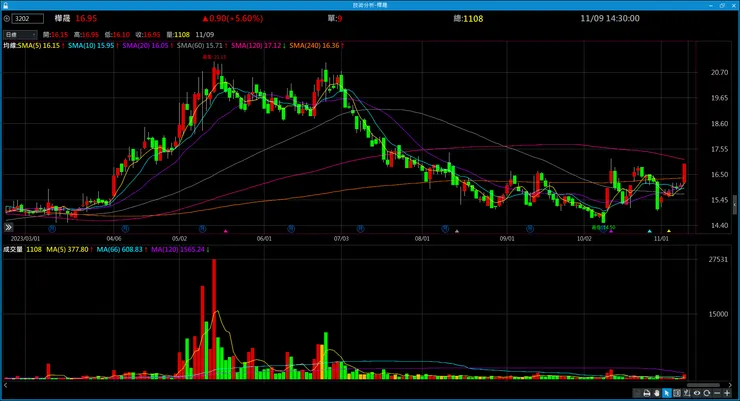The image size is (740, 401).
Task: Click the SMA(10) 15.95 moving average label
Action: click(x=91, y=46)
